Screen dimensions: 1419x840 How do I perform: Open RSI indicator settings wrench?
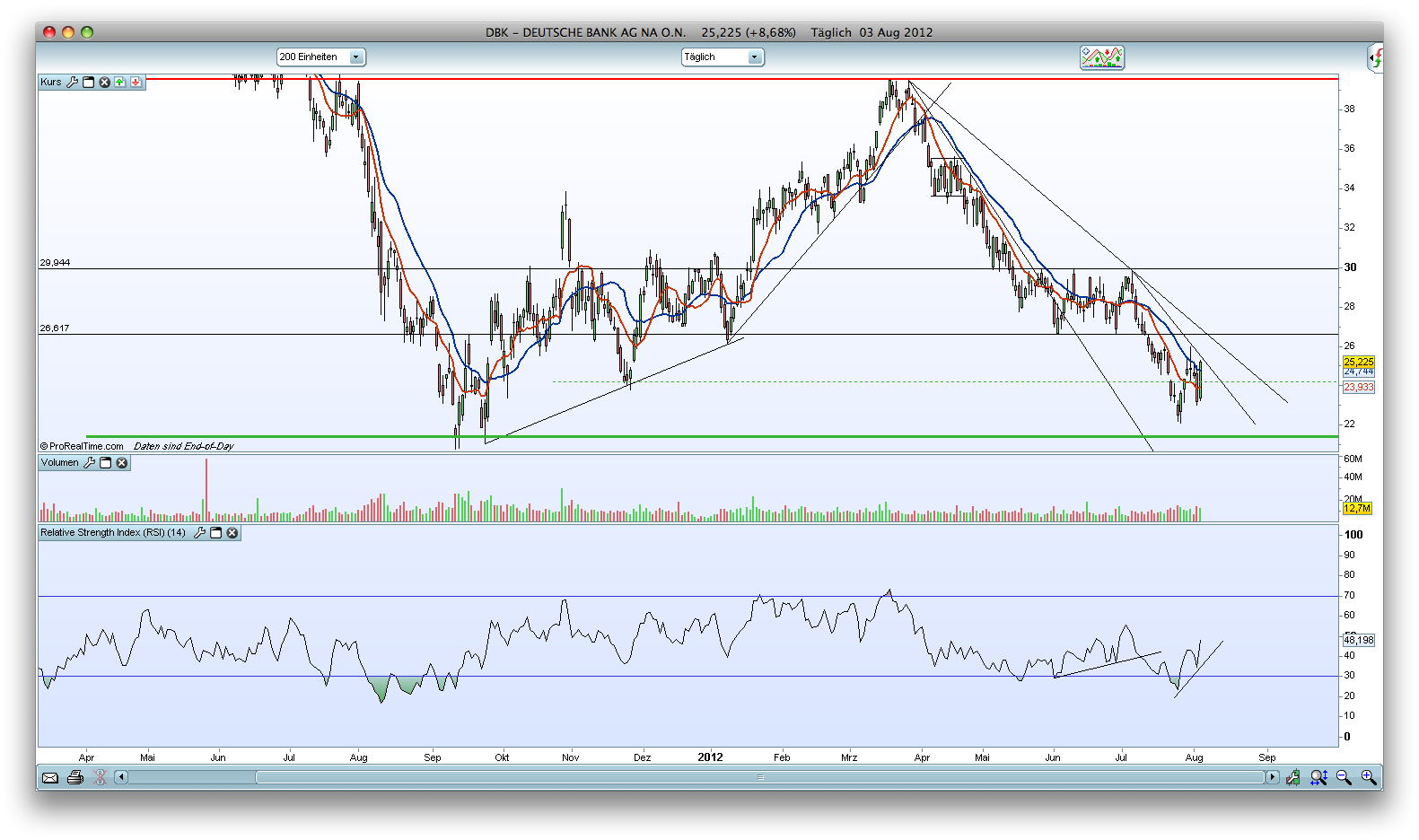(199, 533)
